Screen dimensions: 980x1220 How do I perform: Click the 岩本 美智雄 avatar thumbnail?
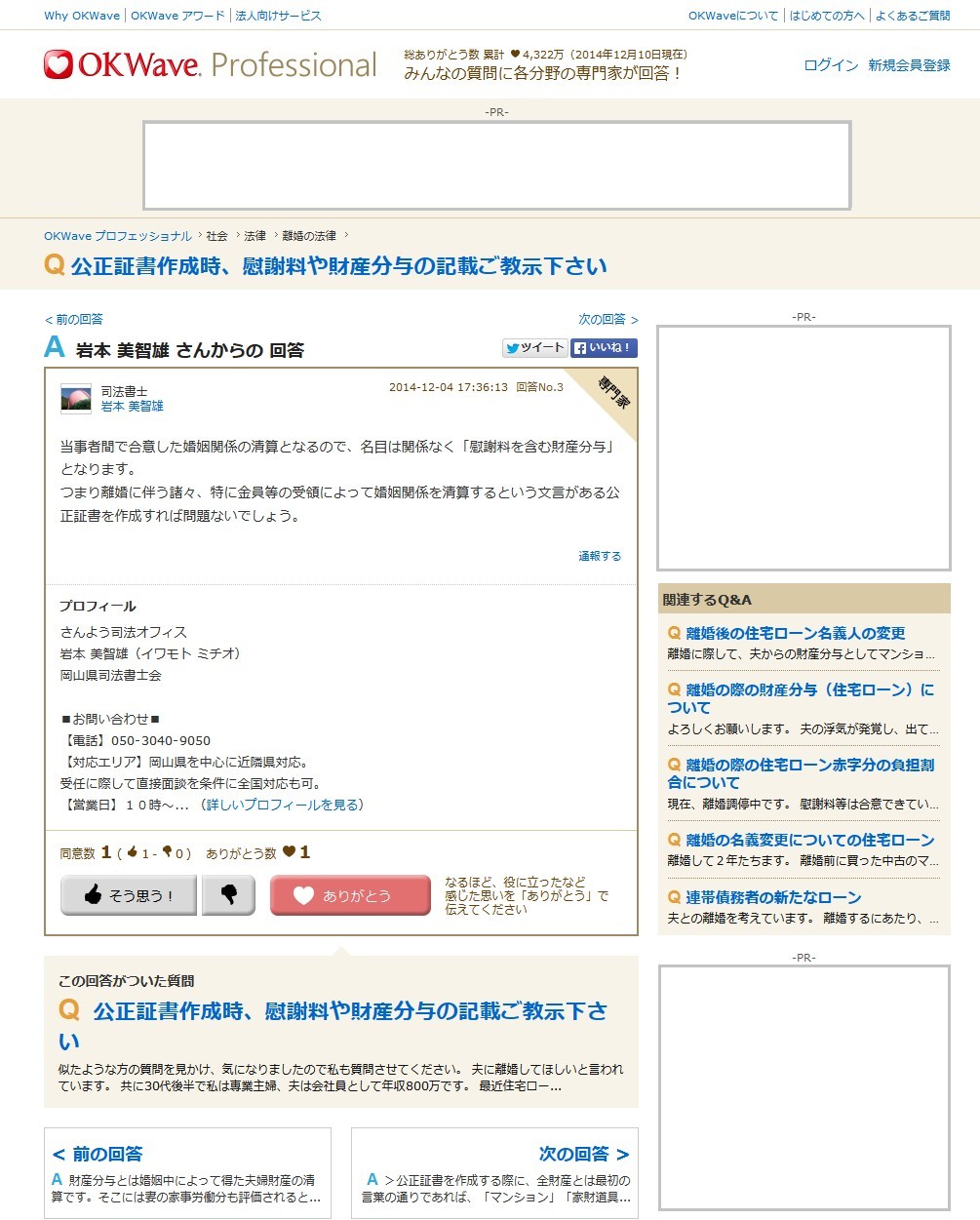pyautogui.click(x=76, y=399)
